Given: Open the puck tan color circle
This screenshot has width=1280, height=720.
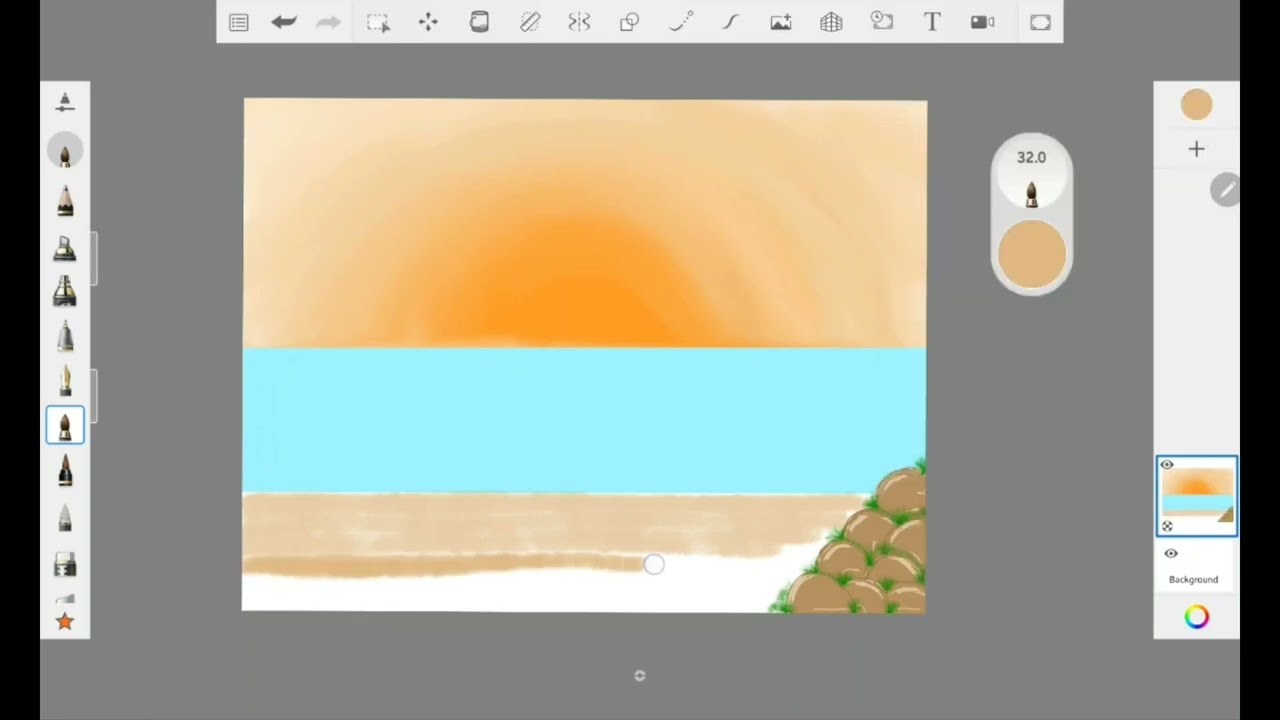Looking at the screenshot, I should [1031, 254].
